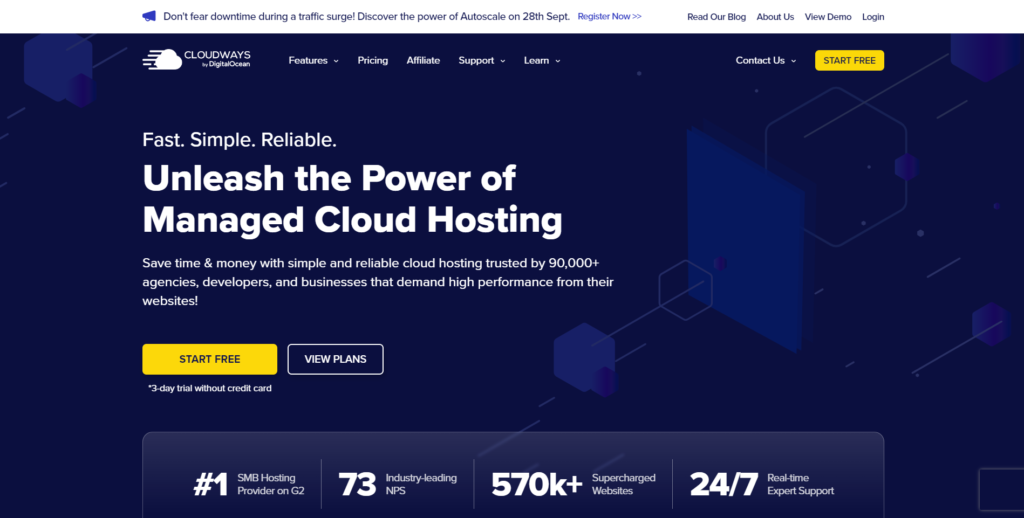
Task: Click the header START FREE button
Action: (x=850, y=60)
